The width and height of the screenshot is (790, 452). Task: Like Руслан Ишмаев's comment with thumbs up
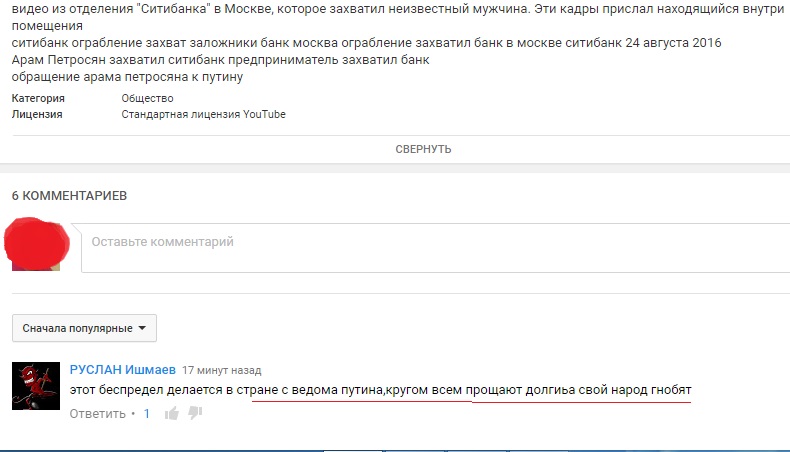pyautogui.click(x=172, y=414)
